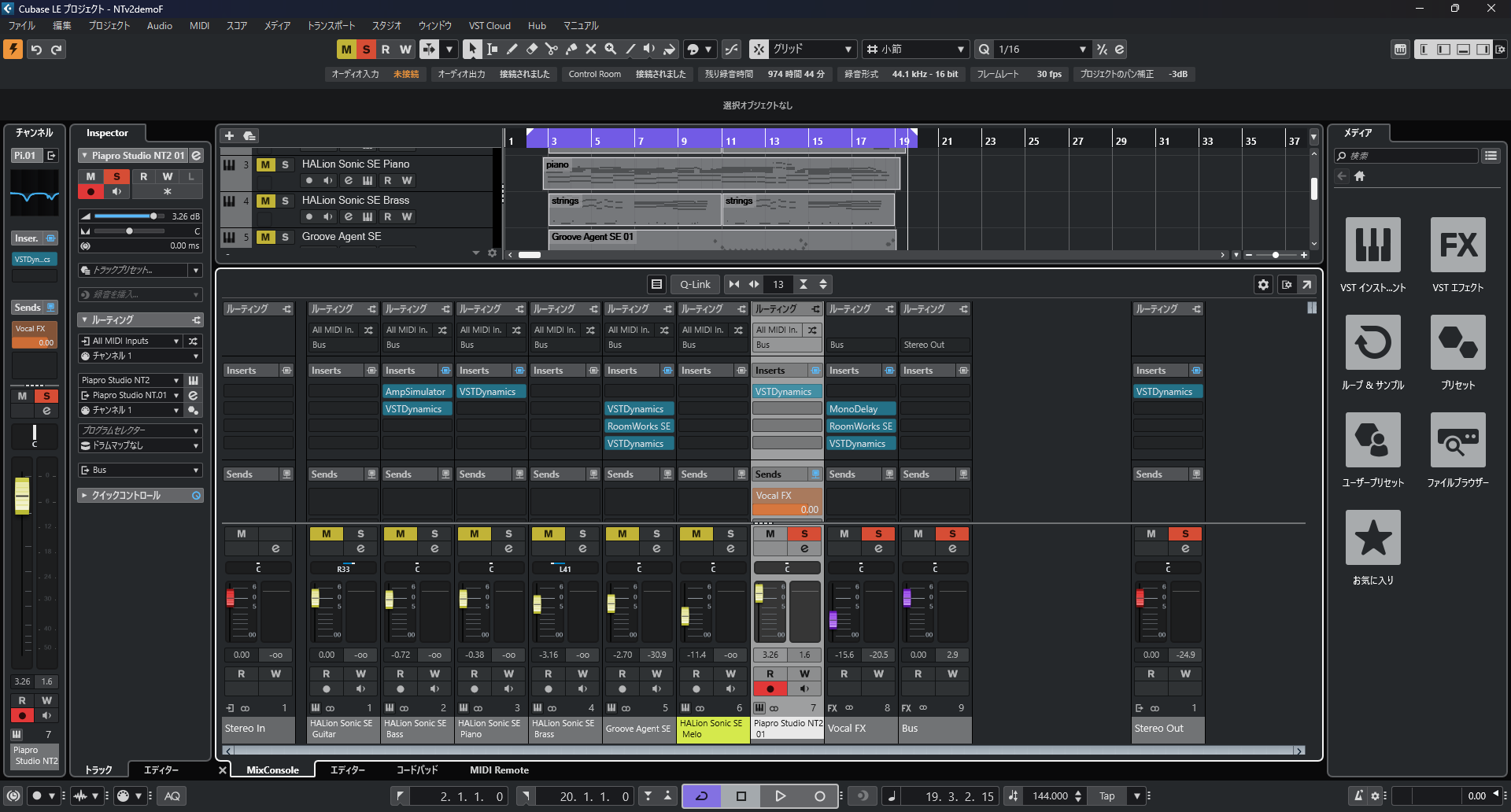The height and width of the screenshot is (812, 1511).
Task: Open the 小節 grid type dropdown
Action: coord(915,50)
